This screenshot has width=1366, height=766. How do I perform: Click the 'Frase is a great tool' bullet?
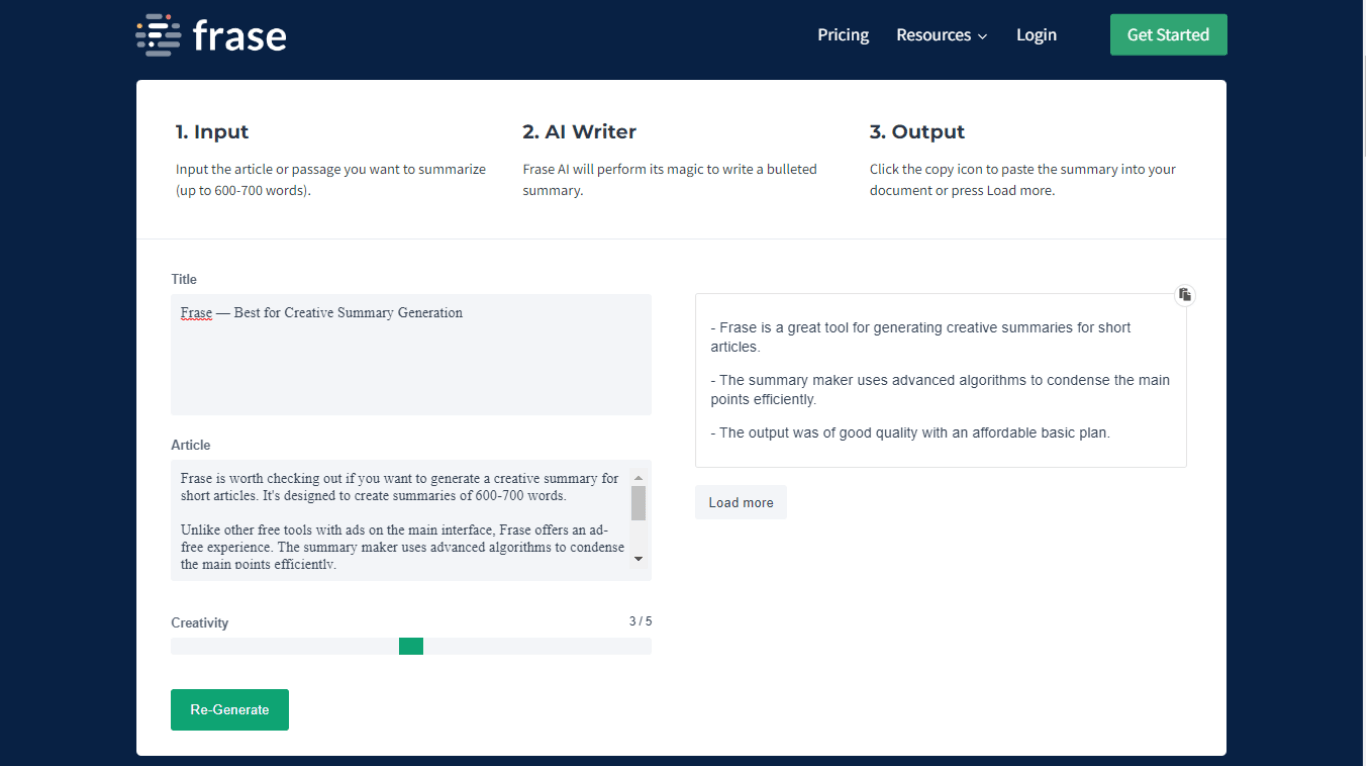click(x=921, y=337)
